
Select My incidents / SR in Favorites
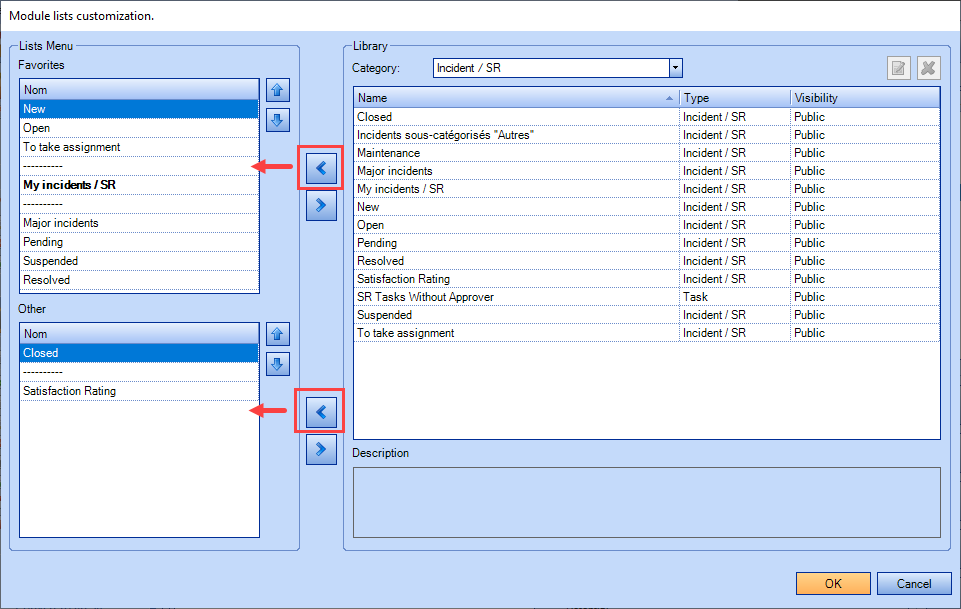pos(69,185)
